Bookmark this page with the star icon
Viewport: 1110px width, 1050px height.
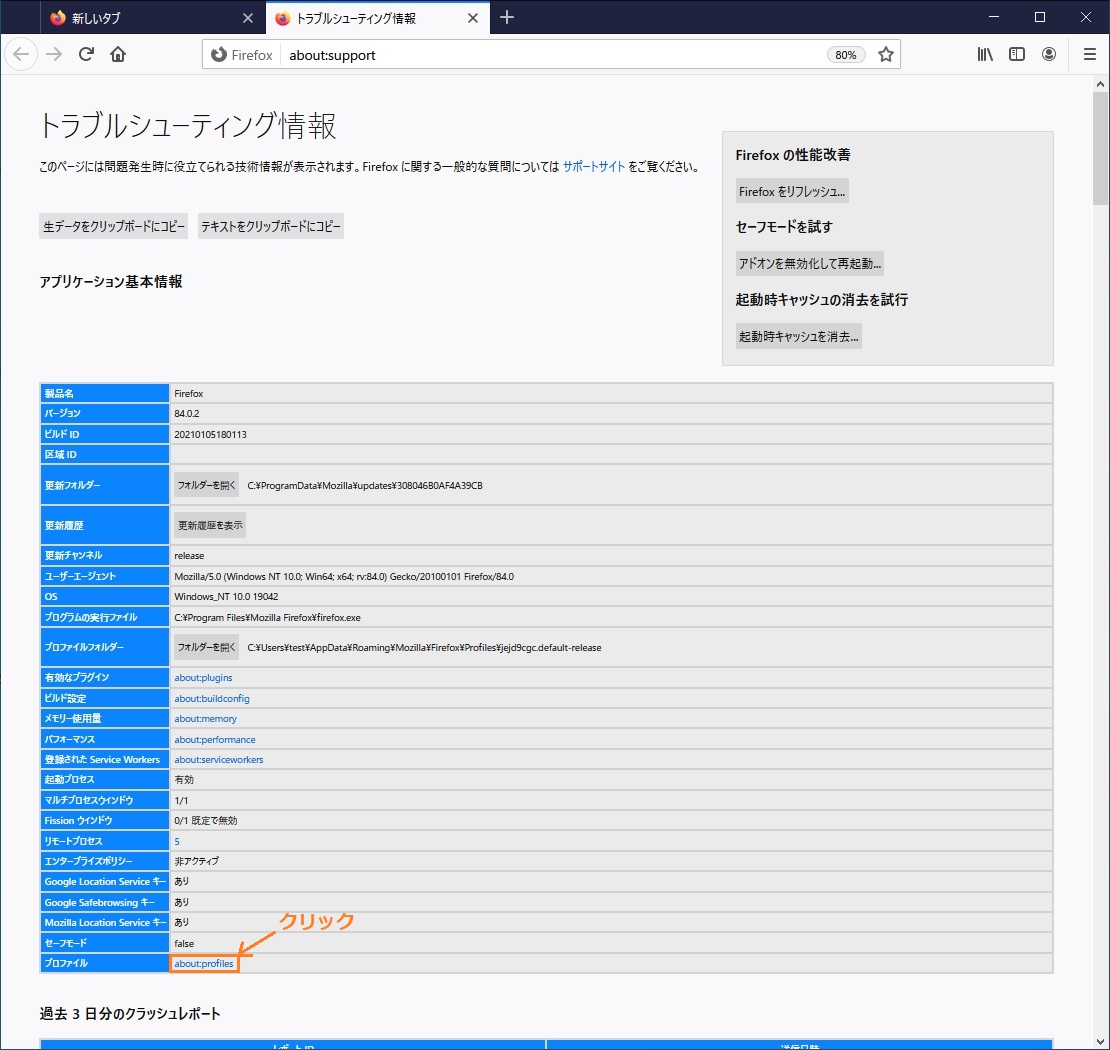[x=885, y=55]
